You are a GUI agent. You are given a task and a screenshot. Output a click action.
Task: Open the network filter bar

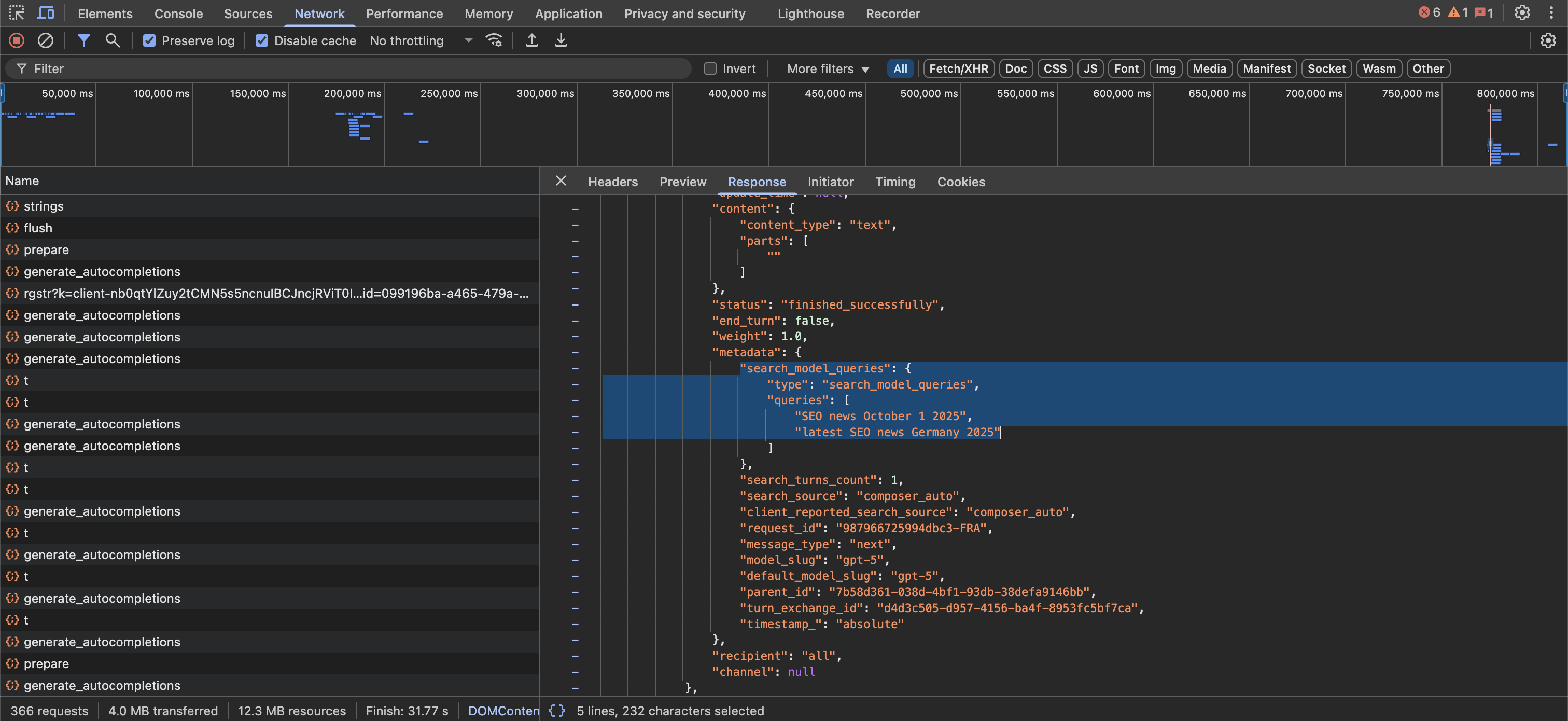pyautogui.click(x=84, y=40)
